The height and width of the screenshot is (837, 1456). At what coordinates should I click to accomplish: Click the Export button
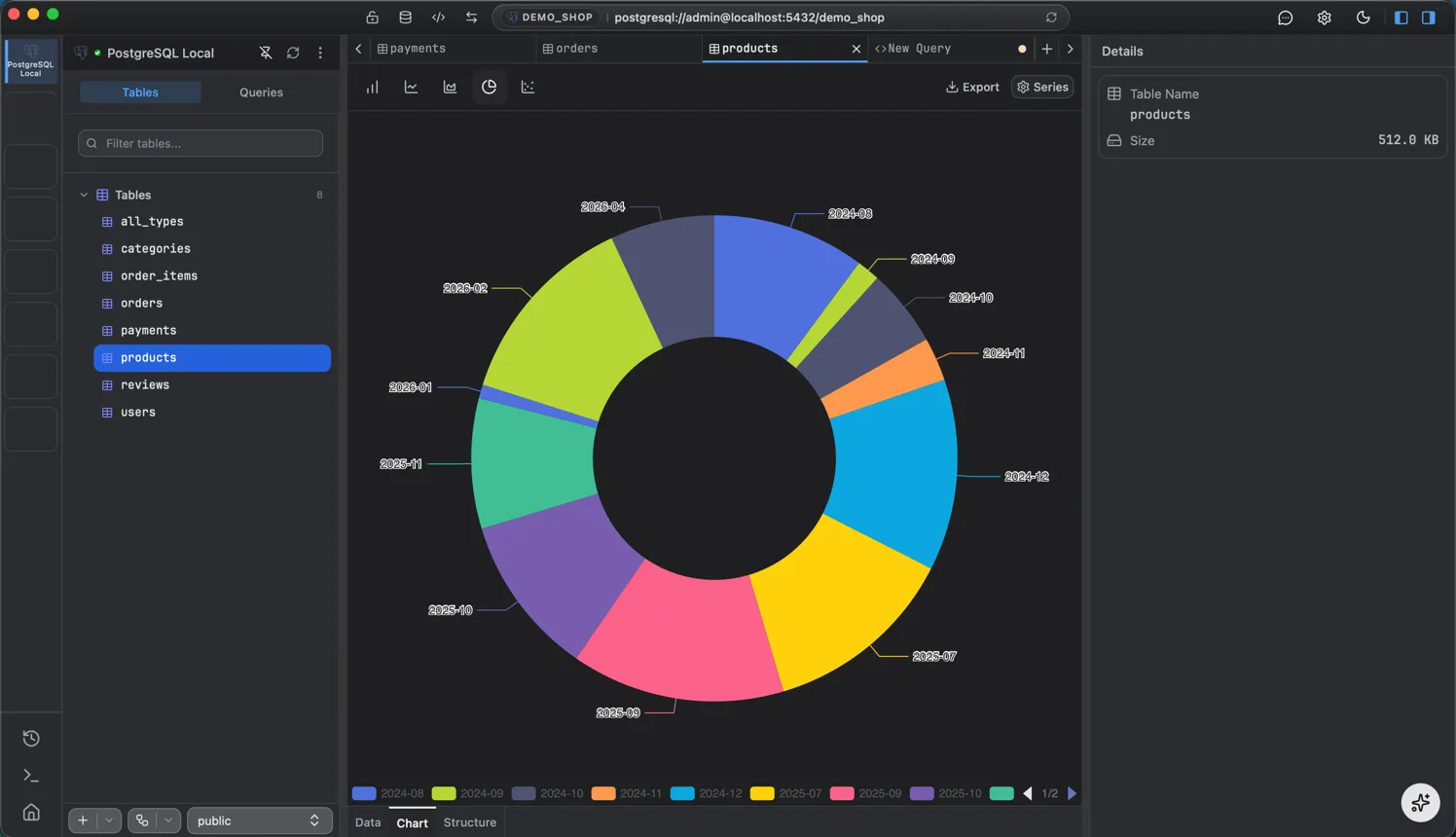click(x=972, y=87)
